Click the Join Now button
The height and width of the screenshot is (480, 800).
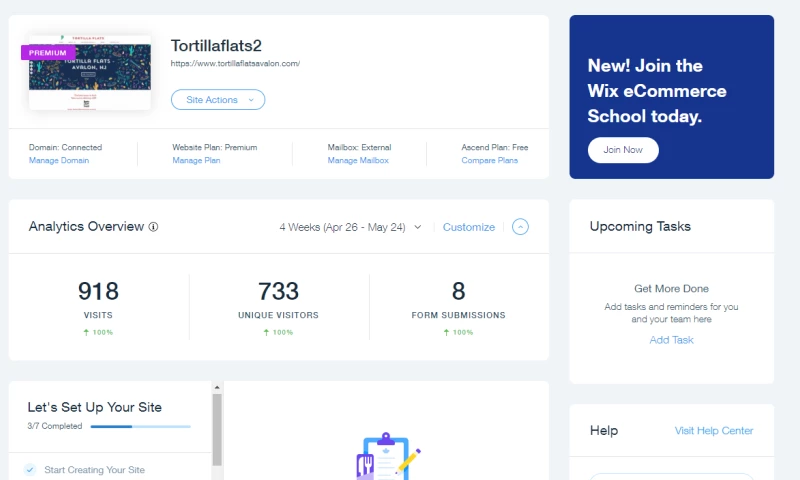tap(623, 150)
